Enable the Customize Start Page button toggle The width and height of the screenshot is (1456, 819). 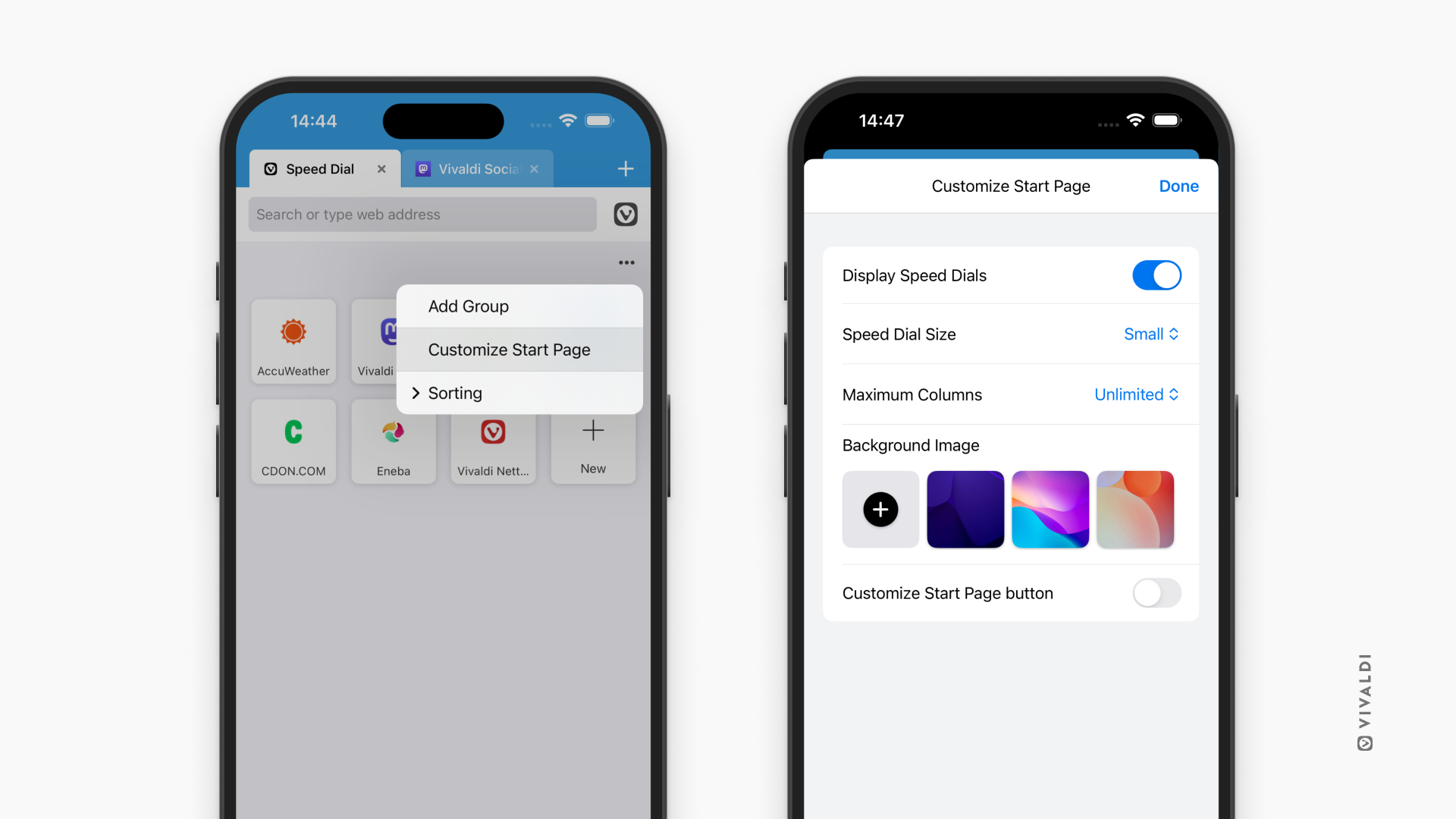coord(1156,593)
